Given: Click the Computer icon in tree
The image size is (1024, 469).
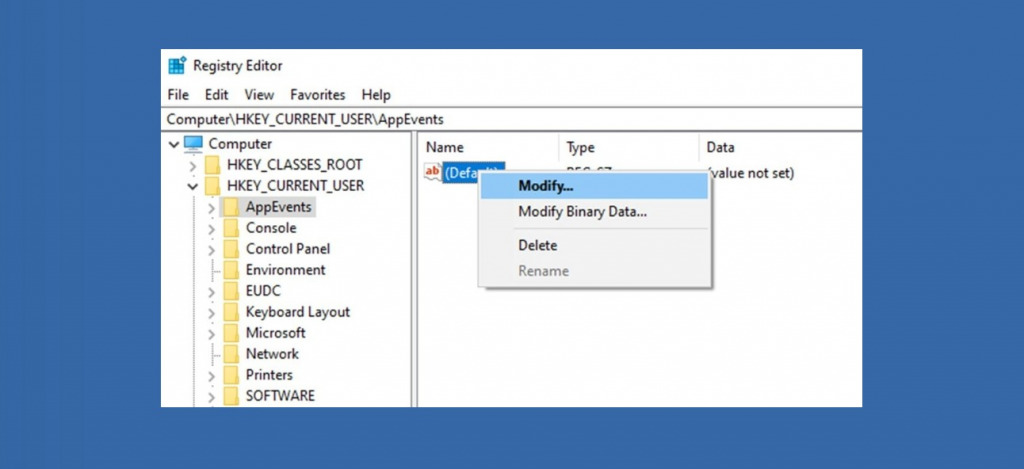Looking at the screenshot, I should (193, 144).
